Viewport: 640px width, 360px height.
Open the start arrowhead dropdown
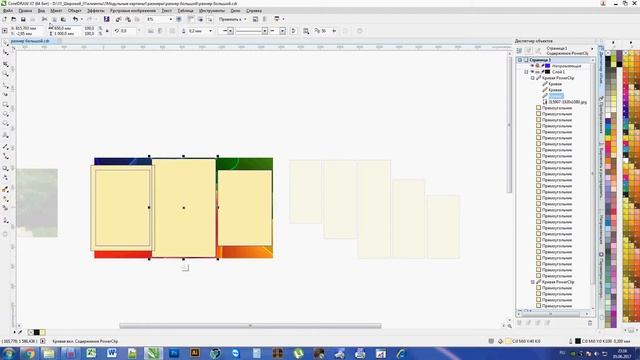coord(231,31)
